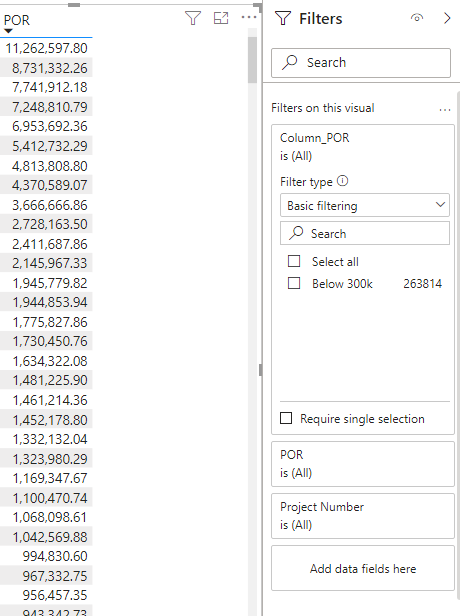Select the cell 11,262,597.80
460x616 pixels.
[x=46, y=48]
